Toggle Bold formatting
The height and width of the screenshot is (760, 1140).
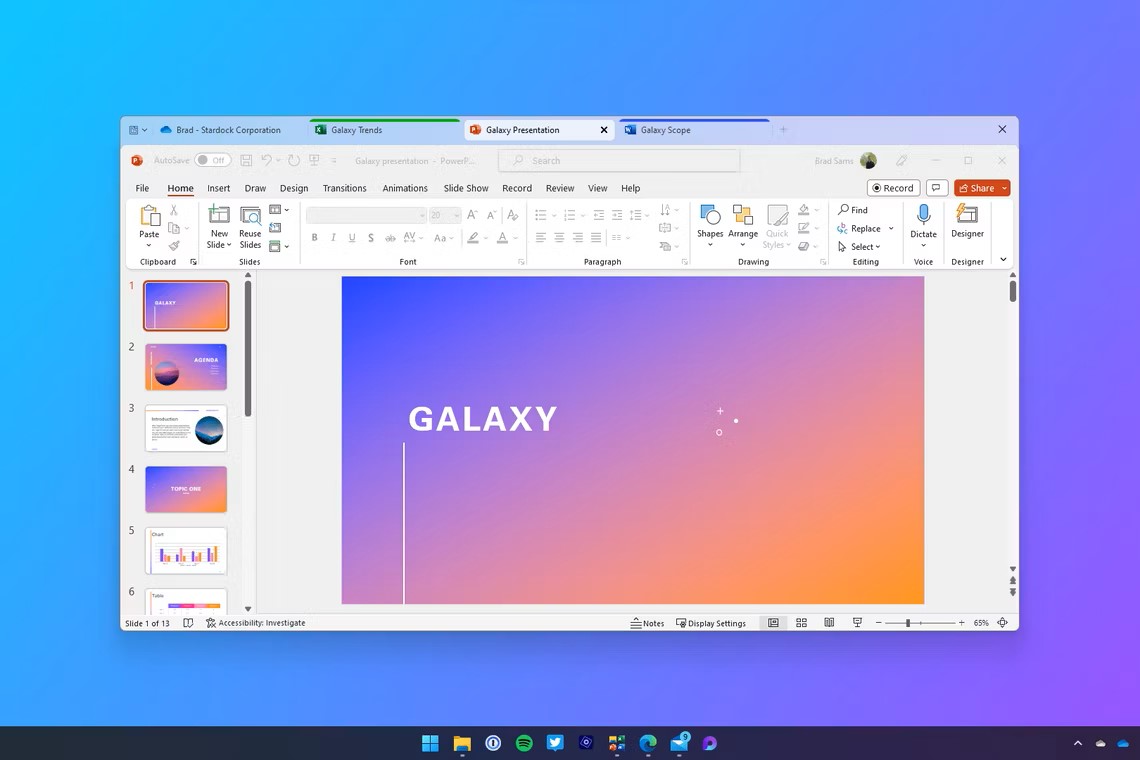pyautogui.click(x=314, y=238)
